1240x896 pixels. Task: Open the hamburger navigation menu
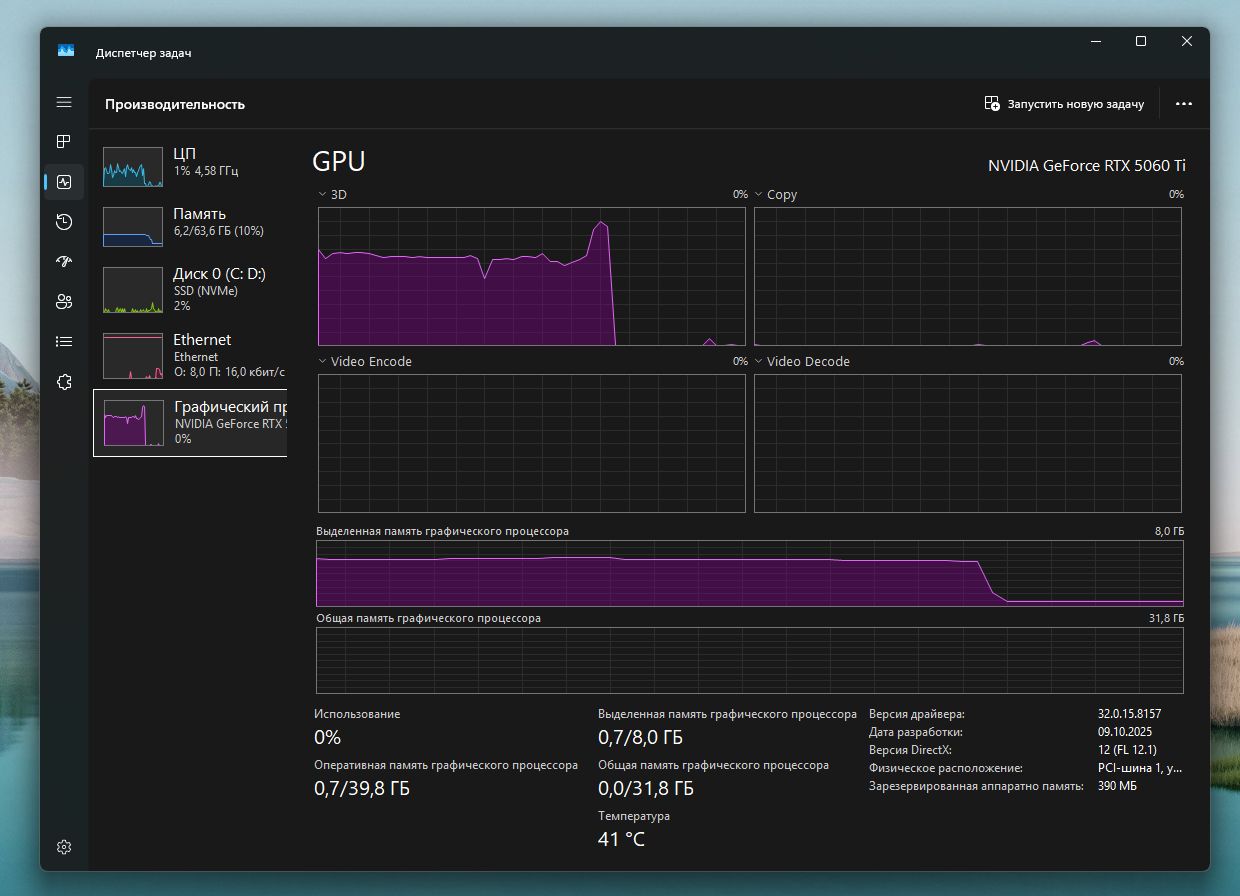tap(64, 102)
